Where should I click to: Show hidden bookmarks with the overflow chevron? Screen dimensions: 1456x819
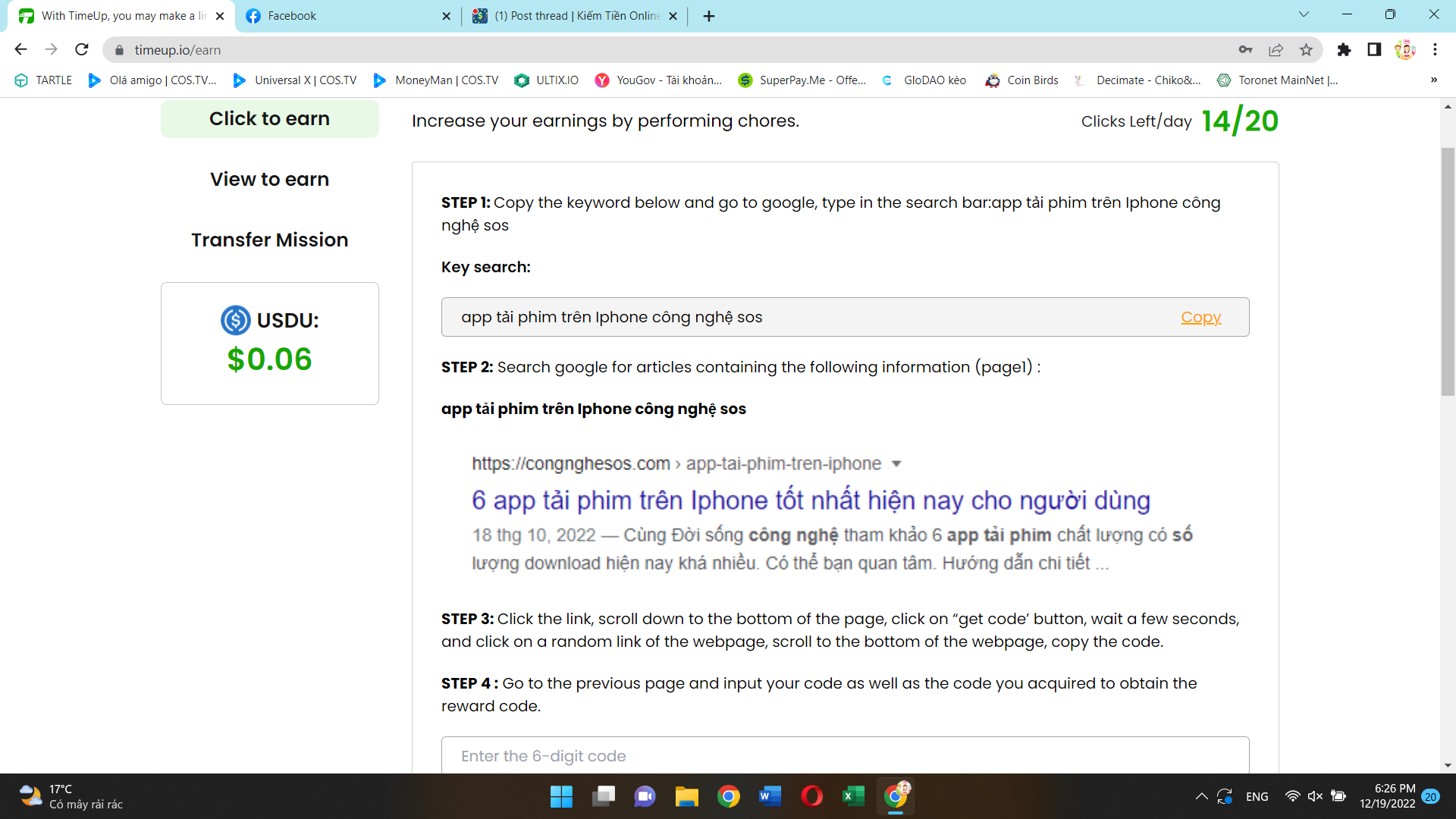tap(1433, 80)
